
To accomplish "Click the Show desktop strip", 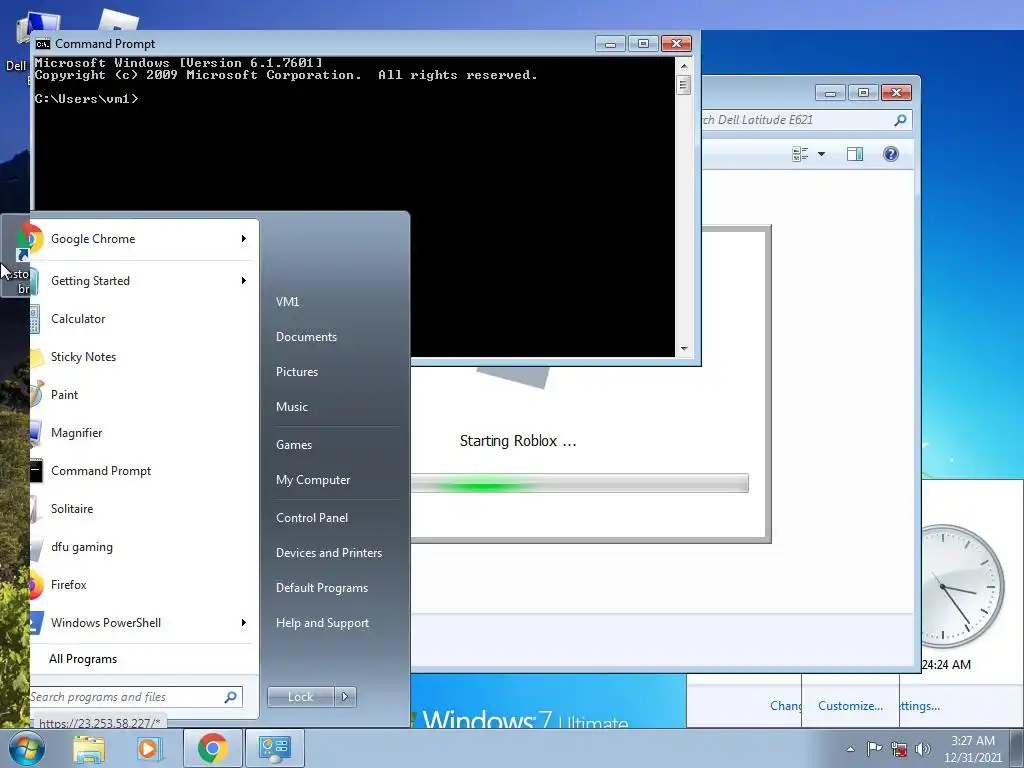I will [1017, 748].
